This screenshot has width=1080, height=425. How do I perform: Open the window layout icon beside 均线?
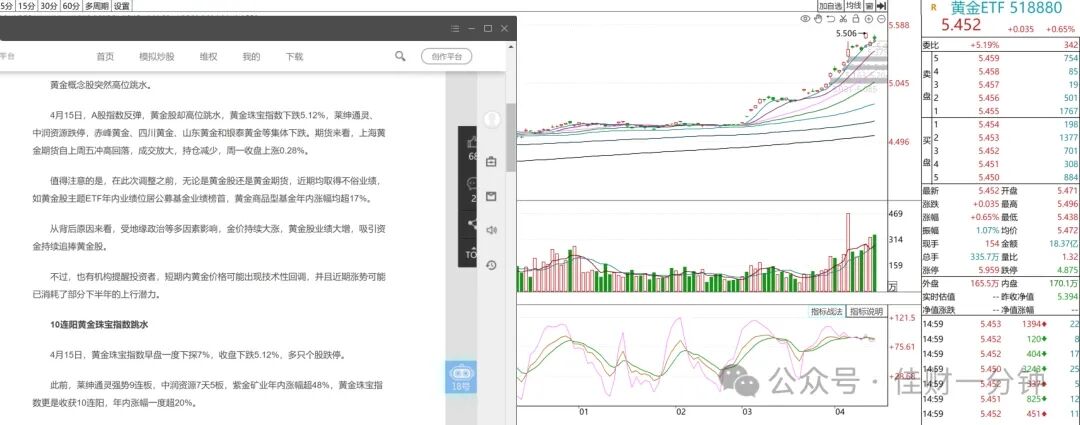pos(869,6)
